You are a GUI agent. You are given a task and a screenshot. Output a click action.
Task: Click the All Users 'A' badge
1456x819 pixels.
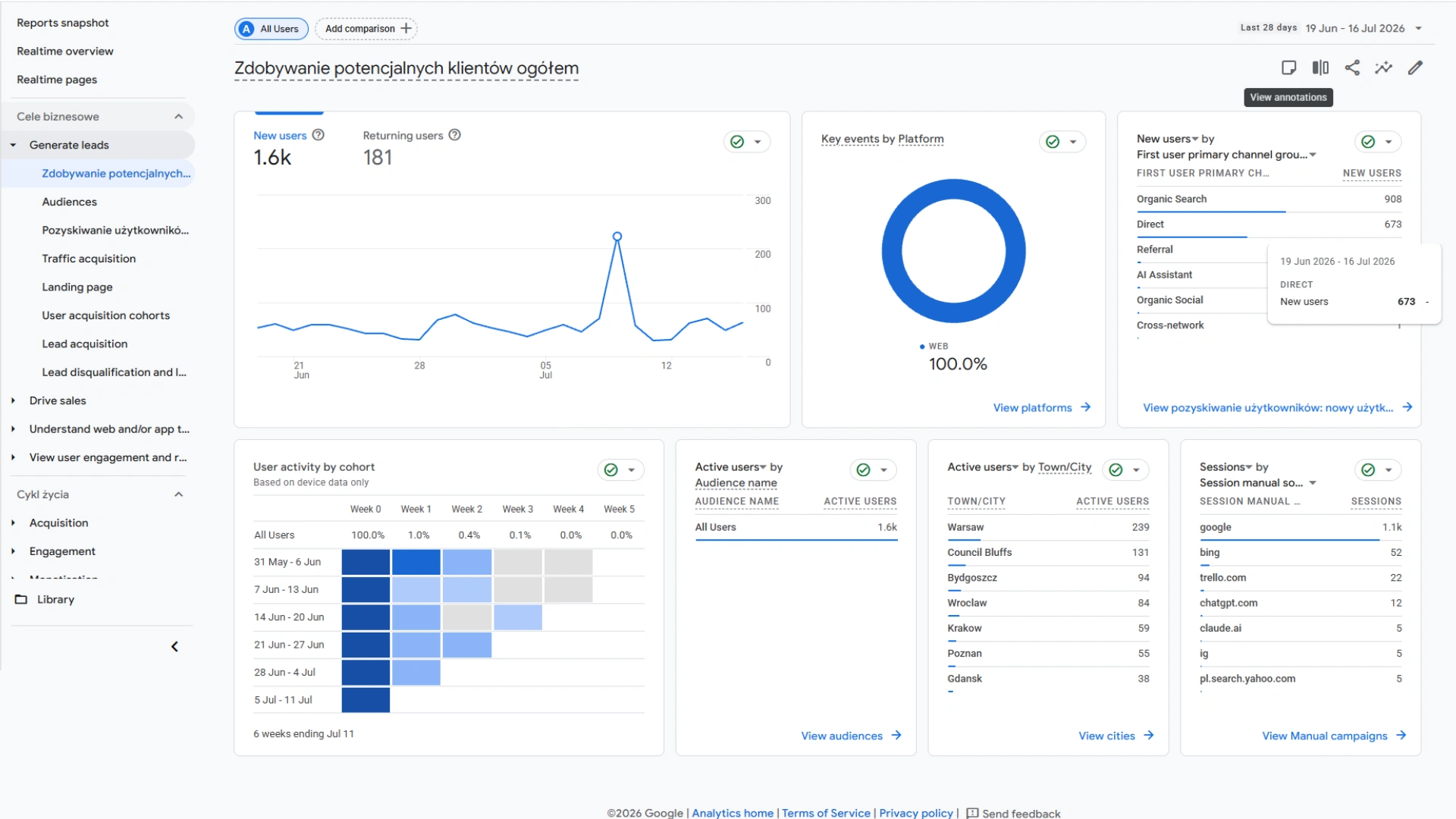pos(246,29)
